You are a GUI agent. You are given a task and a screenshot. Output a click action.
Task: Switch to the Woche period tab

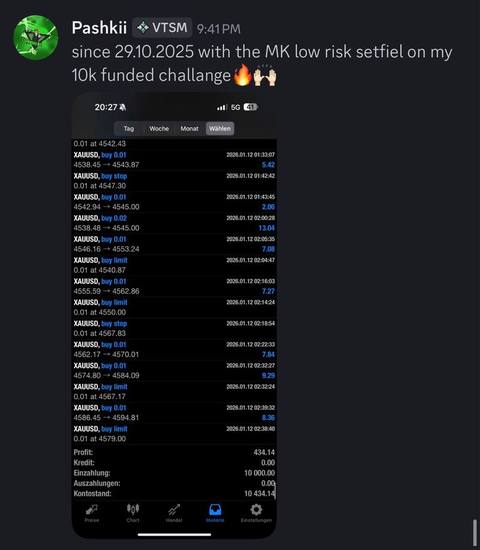point(159,128)
